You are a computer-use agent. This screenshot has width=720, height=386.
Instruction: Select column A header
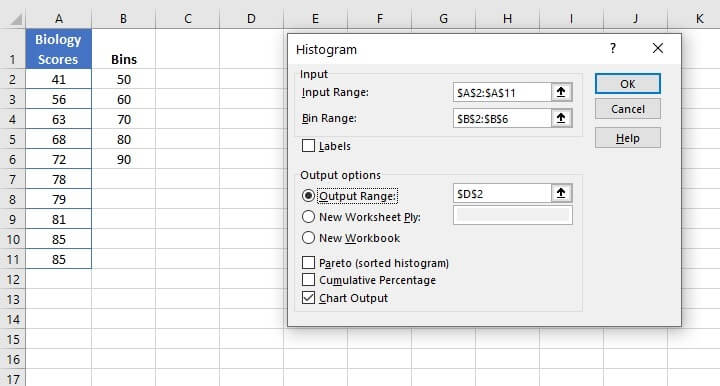click(59, 19)
